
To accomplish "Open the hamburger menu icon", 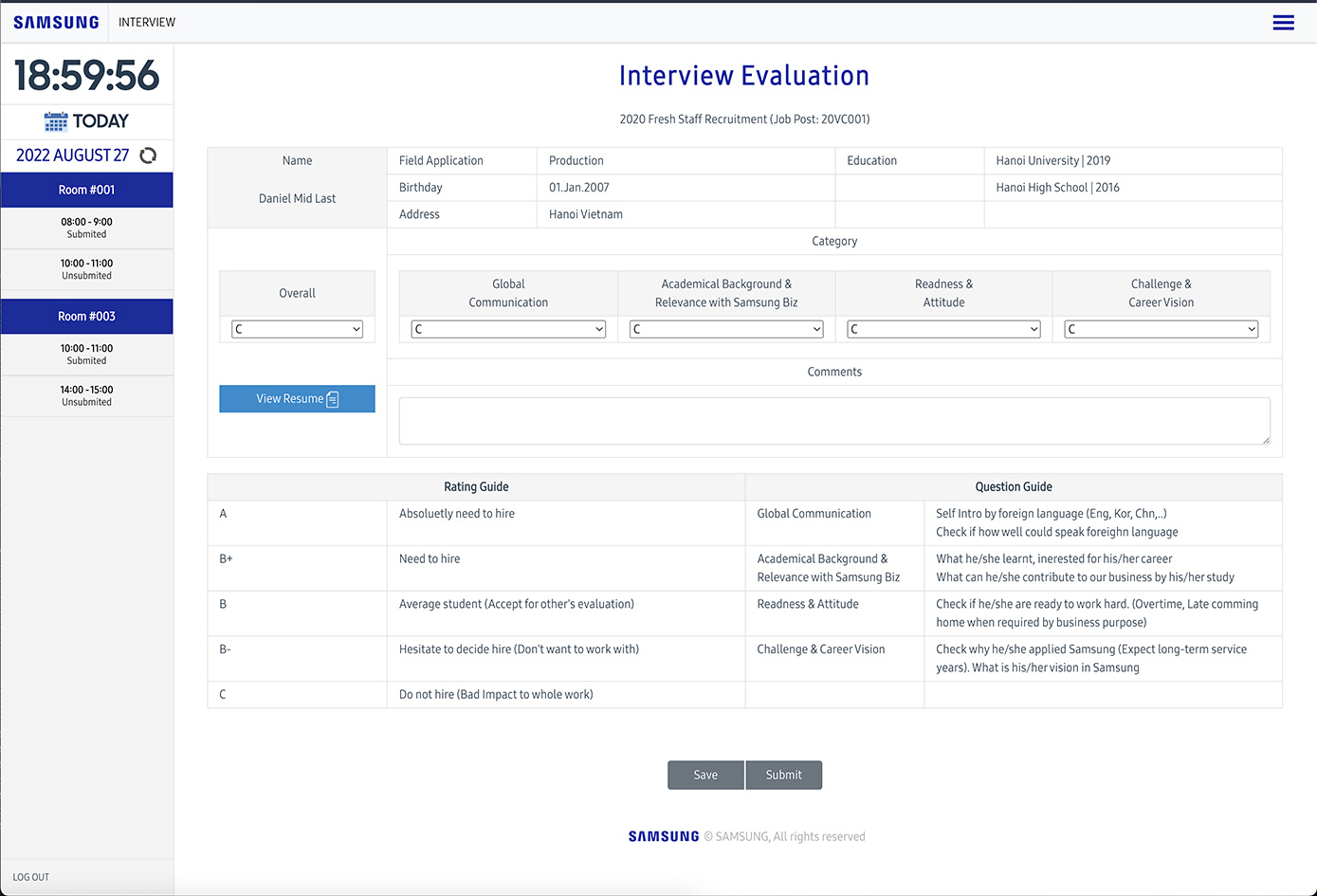I will point(1283,23).
